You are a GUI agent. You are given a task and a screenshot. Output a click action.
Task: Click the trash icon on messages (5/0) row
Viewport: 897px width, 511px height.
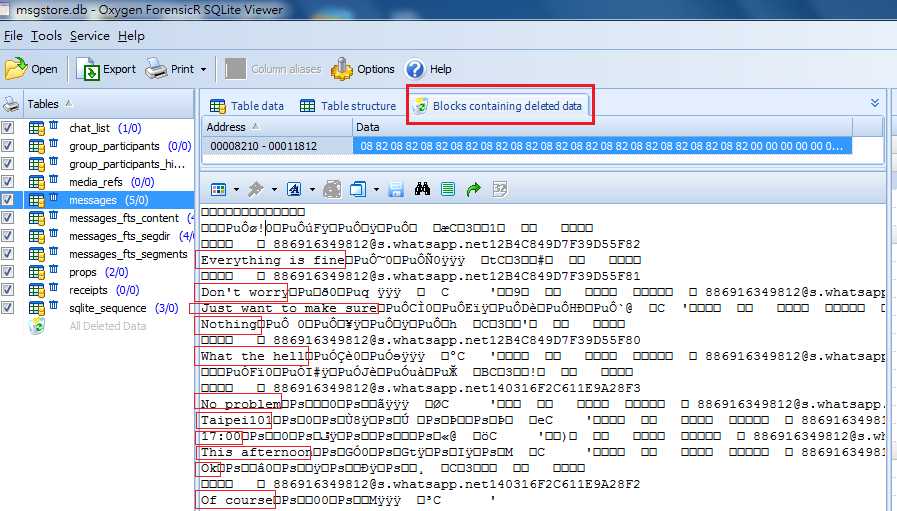point(53,197)
